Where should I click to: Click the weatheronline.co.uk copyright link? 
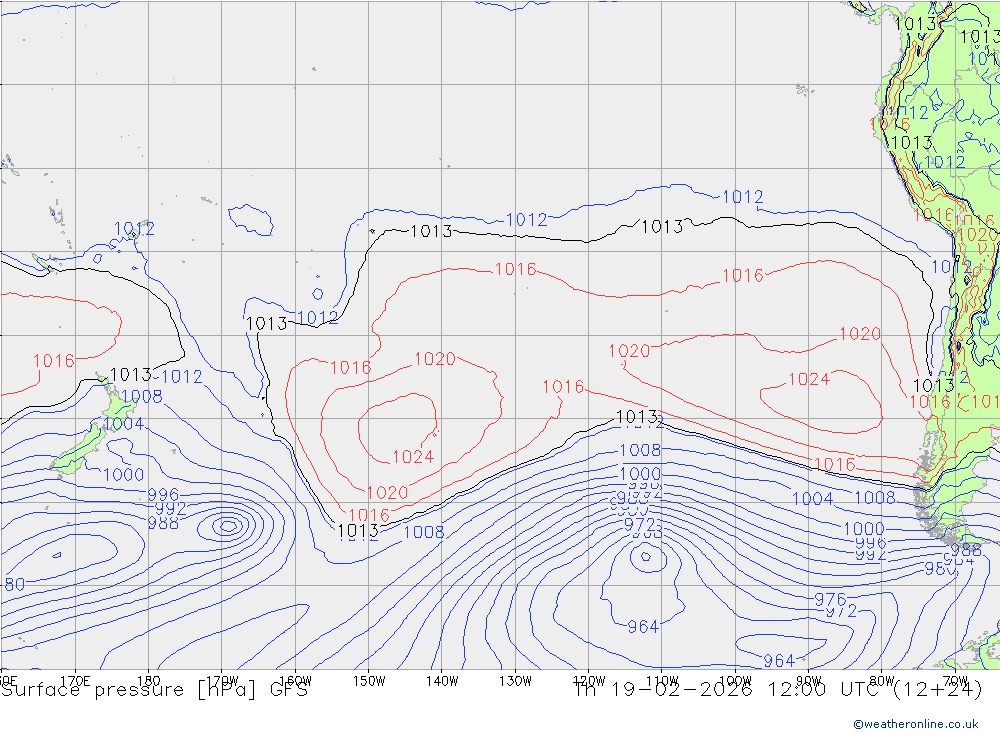click(915, 723)
